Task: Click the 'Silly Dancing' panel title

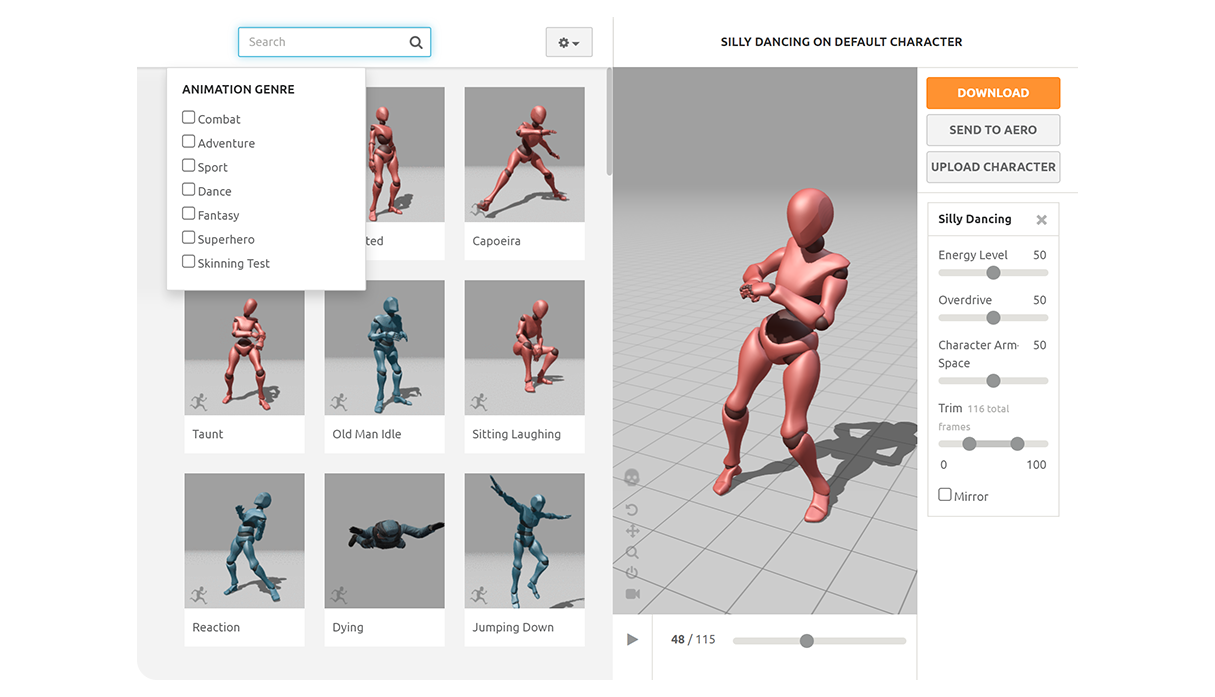Action: pos(975,219)
